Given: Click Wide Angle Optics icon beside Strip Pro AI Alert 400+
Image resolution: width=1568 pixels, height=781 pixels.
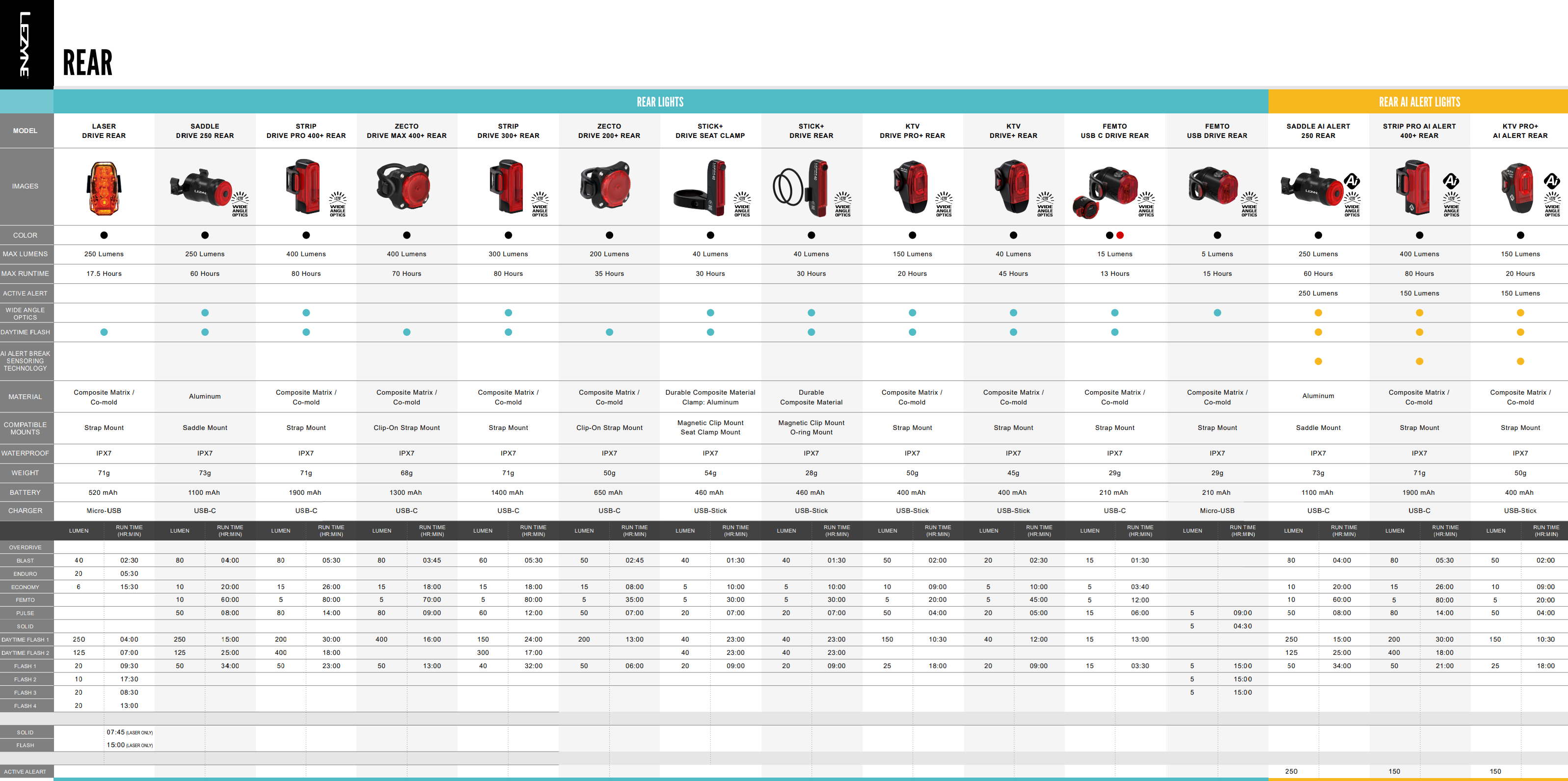Looking at the screenshot, I should tap(1452, 205).
